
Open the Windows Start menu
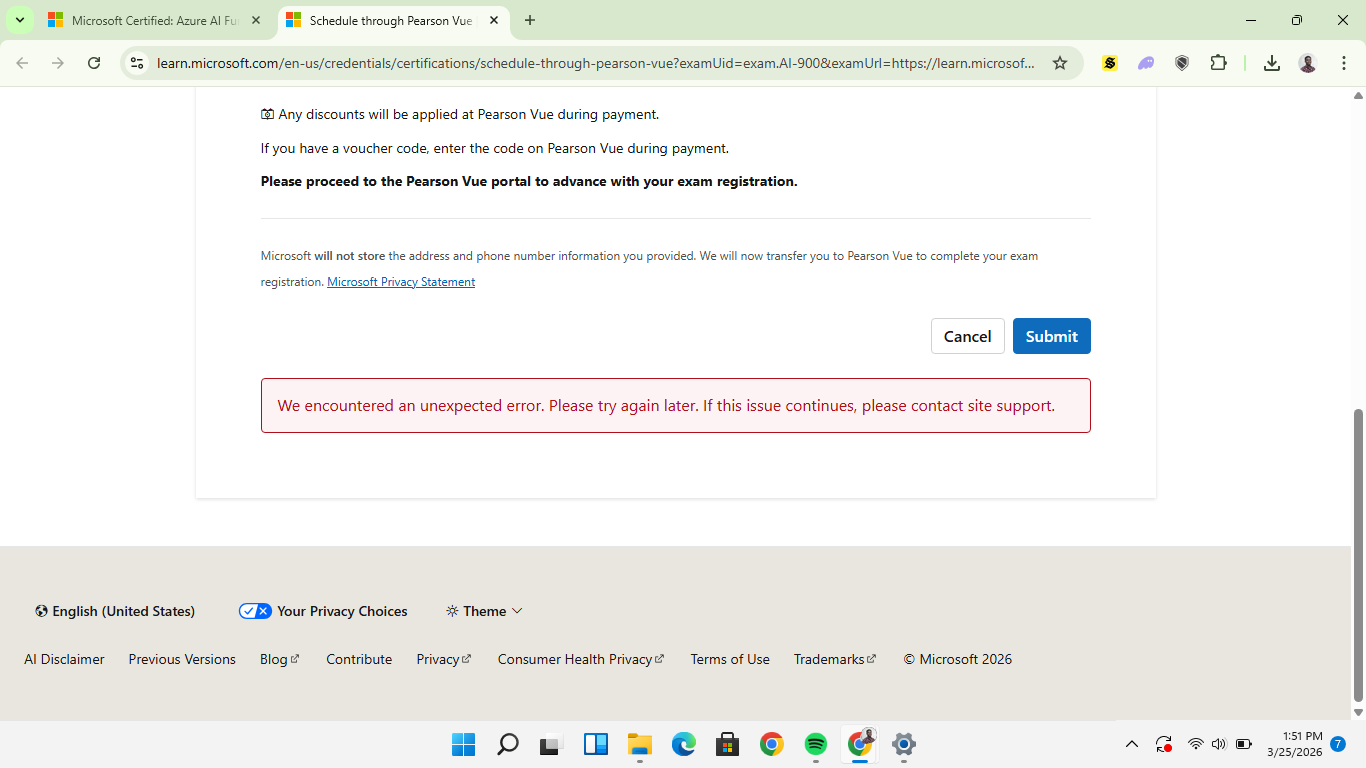[x=464, y=744]
